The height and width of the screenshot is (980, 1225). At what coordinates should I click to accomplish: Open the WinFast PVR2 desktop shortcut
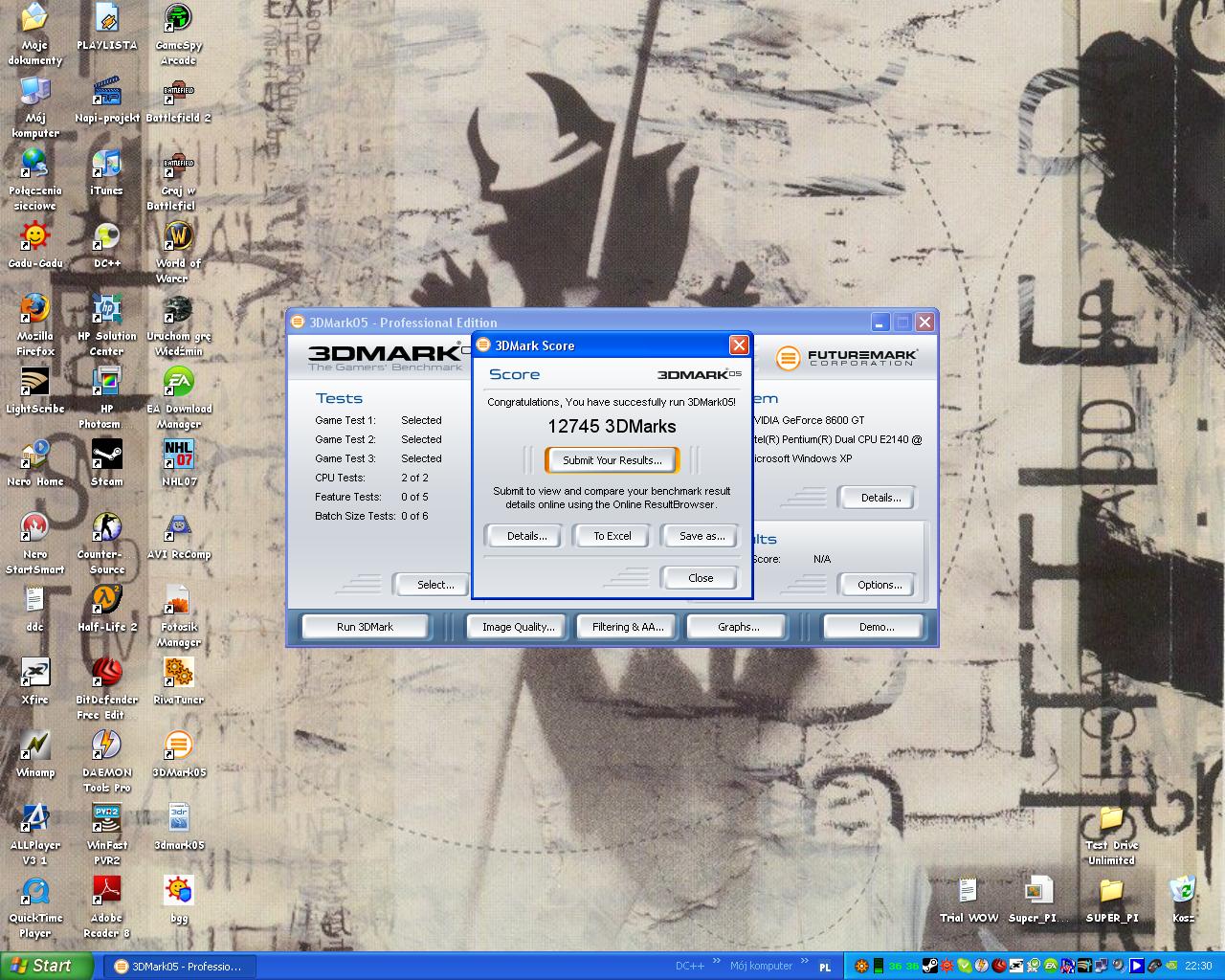106,835
